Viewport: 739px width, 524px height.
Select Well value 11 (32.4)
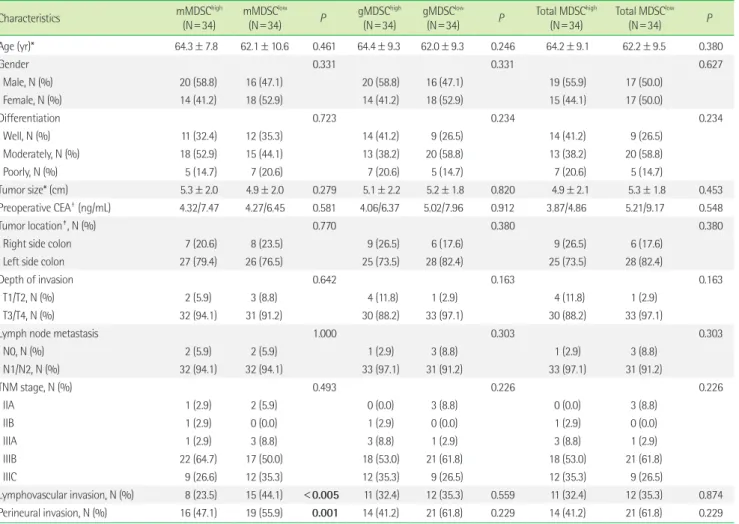point(199,136)
